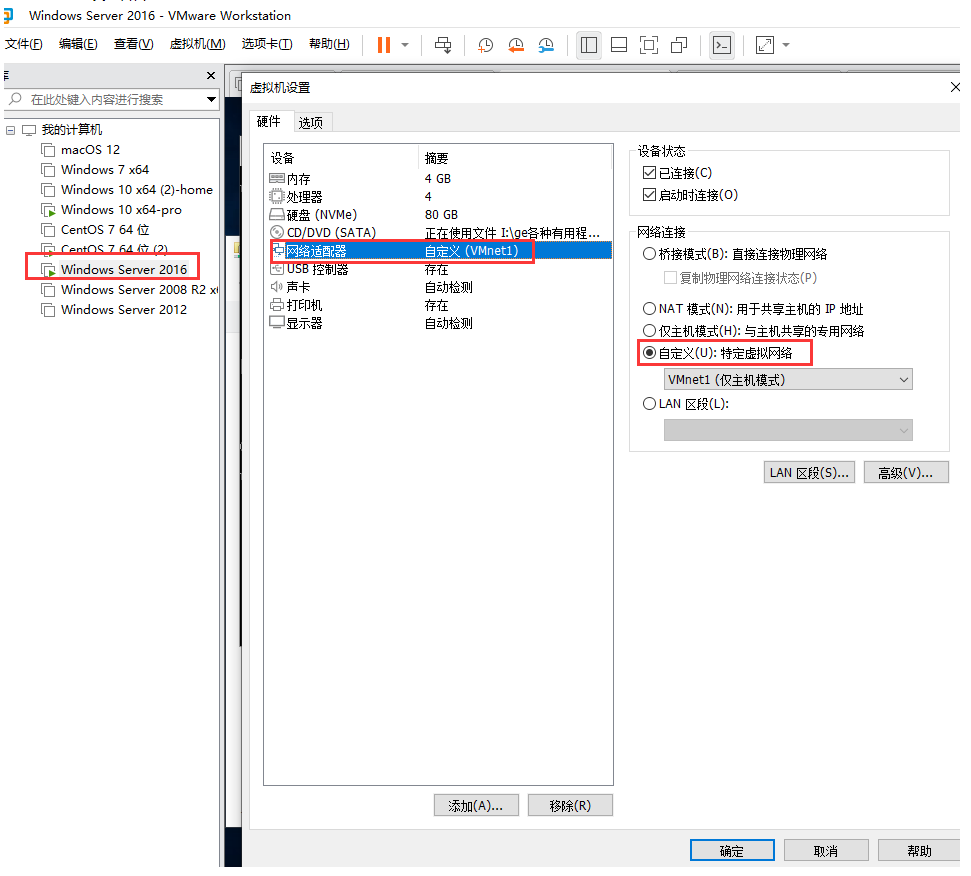This screenshot has width=971, height=876.
Task: Select 仅主机模式(H) radio button
Action: click(x=649, y=331)
